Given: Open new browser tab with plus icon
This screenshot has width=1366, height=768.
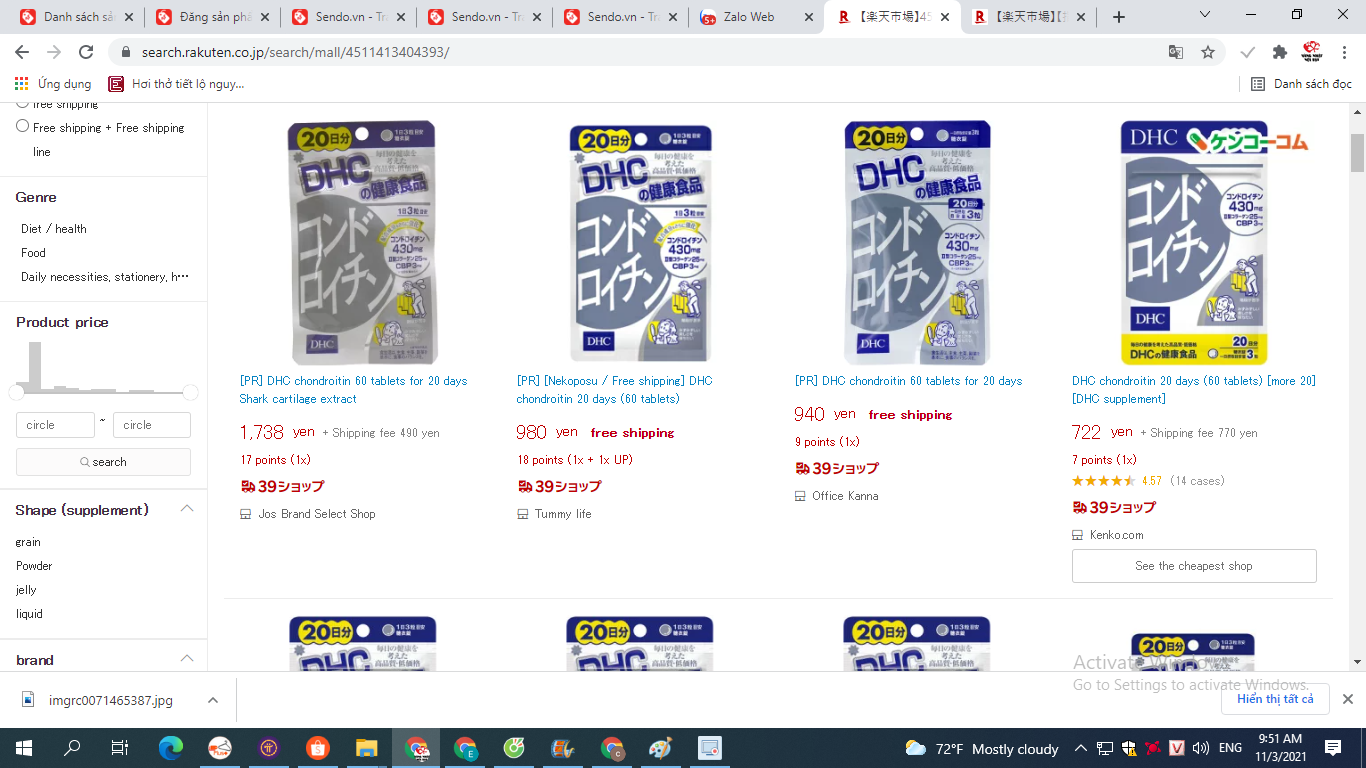Looking at the screenshot, I should [1119, 17].
